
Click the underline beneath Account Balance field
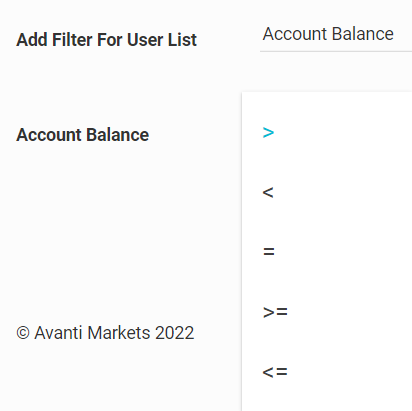click(x=336, y=51)
